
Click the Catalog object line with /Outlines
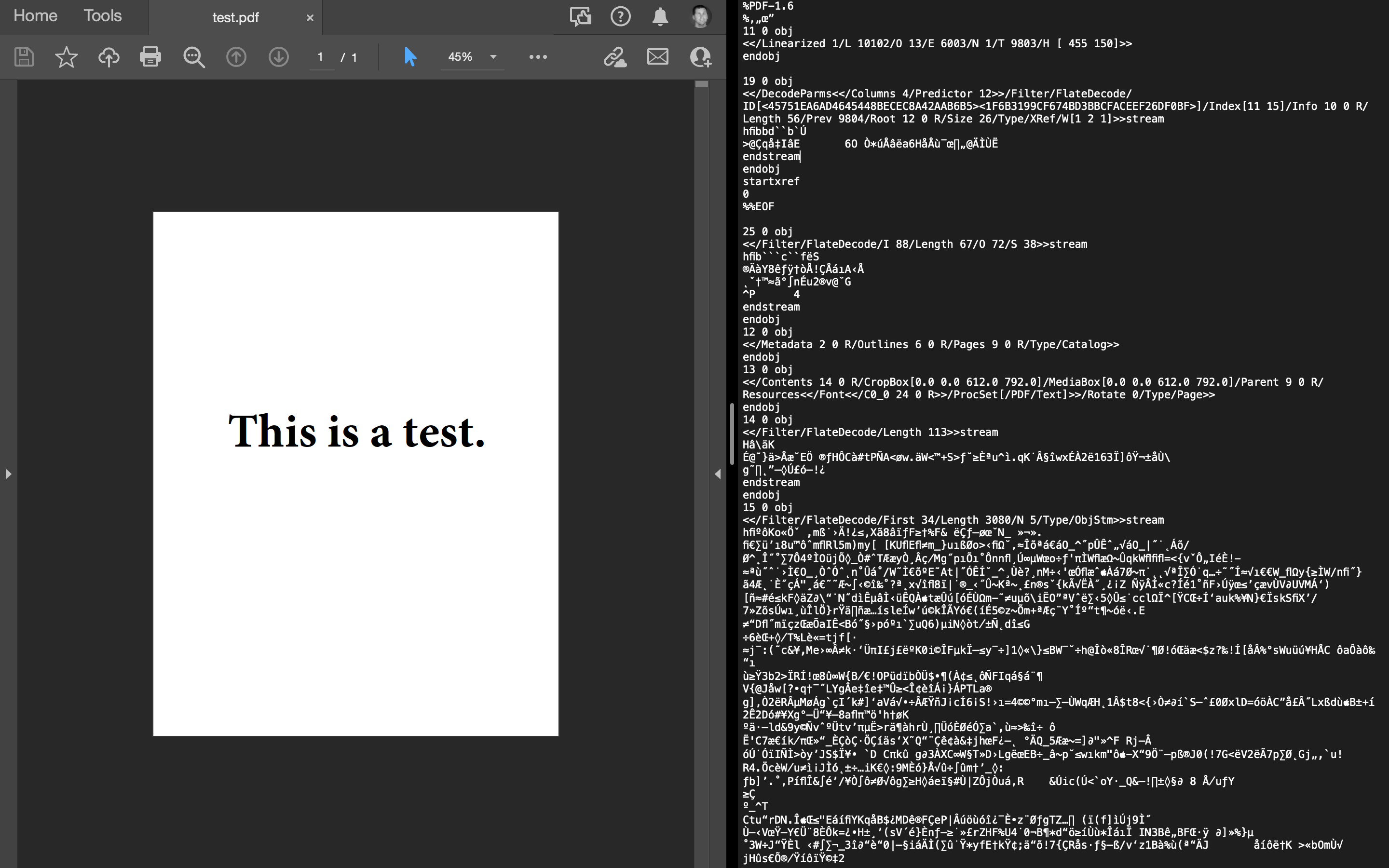click(x=931, y=344)
